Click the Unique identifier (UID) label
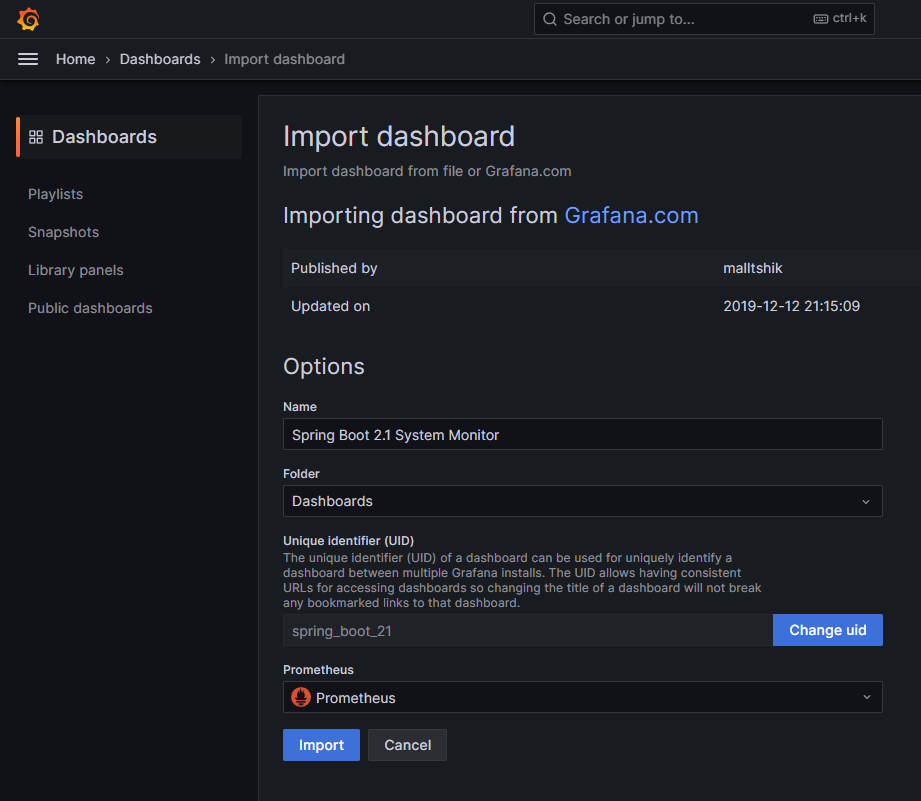Viewport: 921px width, 801px height. [348, 541]
